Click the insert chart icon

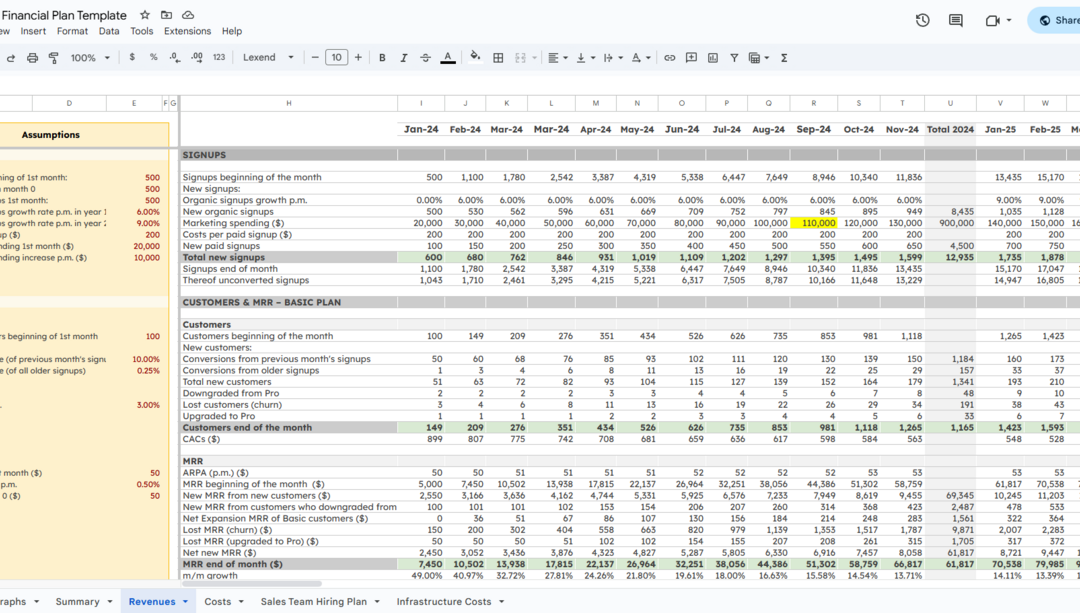point(713,58)
